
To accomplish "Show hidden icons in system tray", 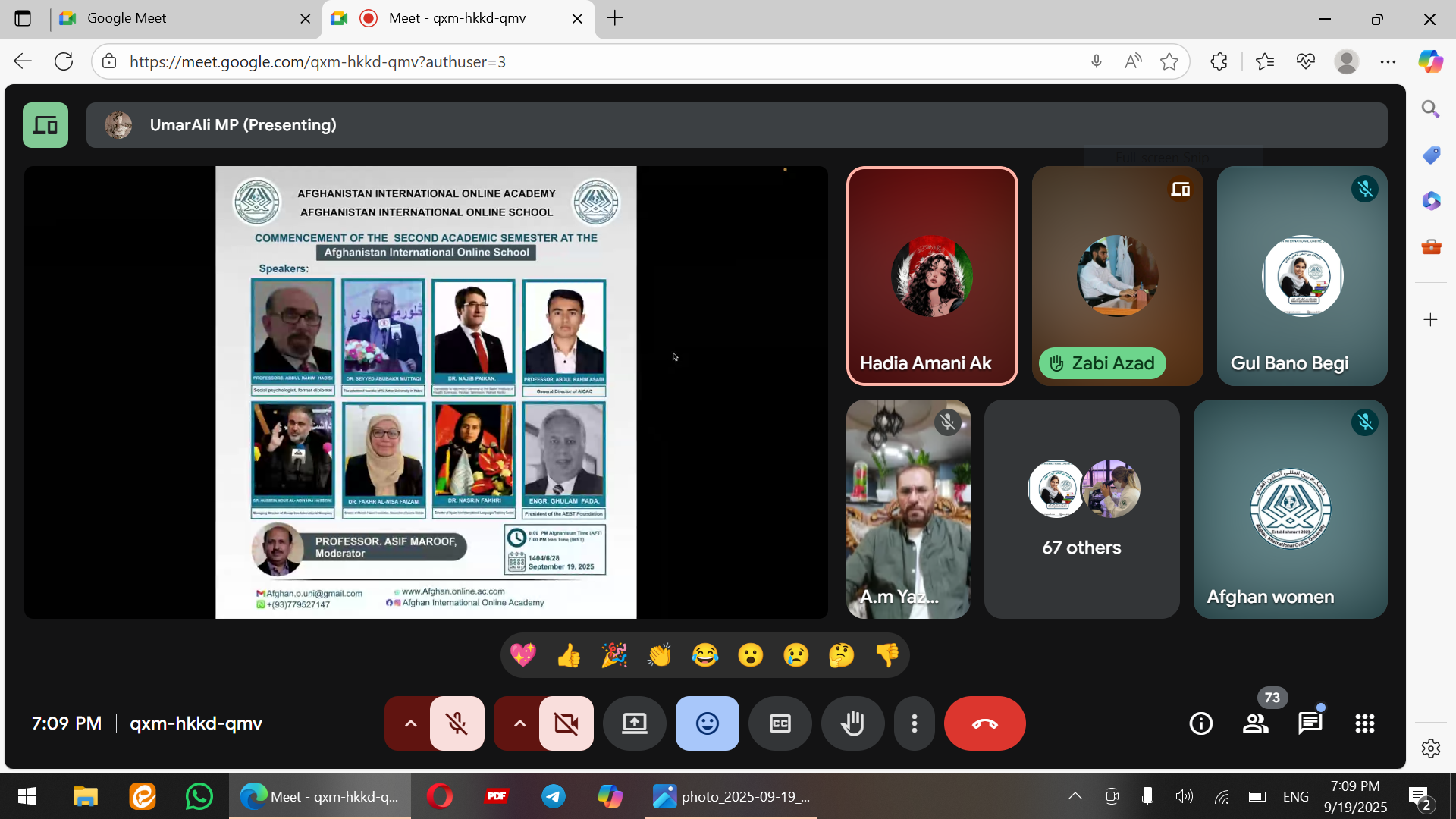I will coord(1075,796).
